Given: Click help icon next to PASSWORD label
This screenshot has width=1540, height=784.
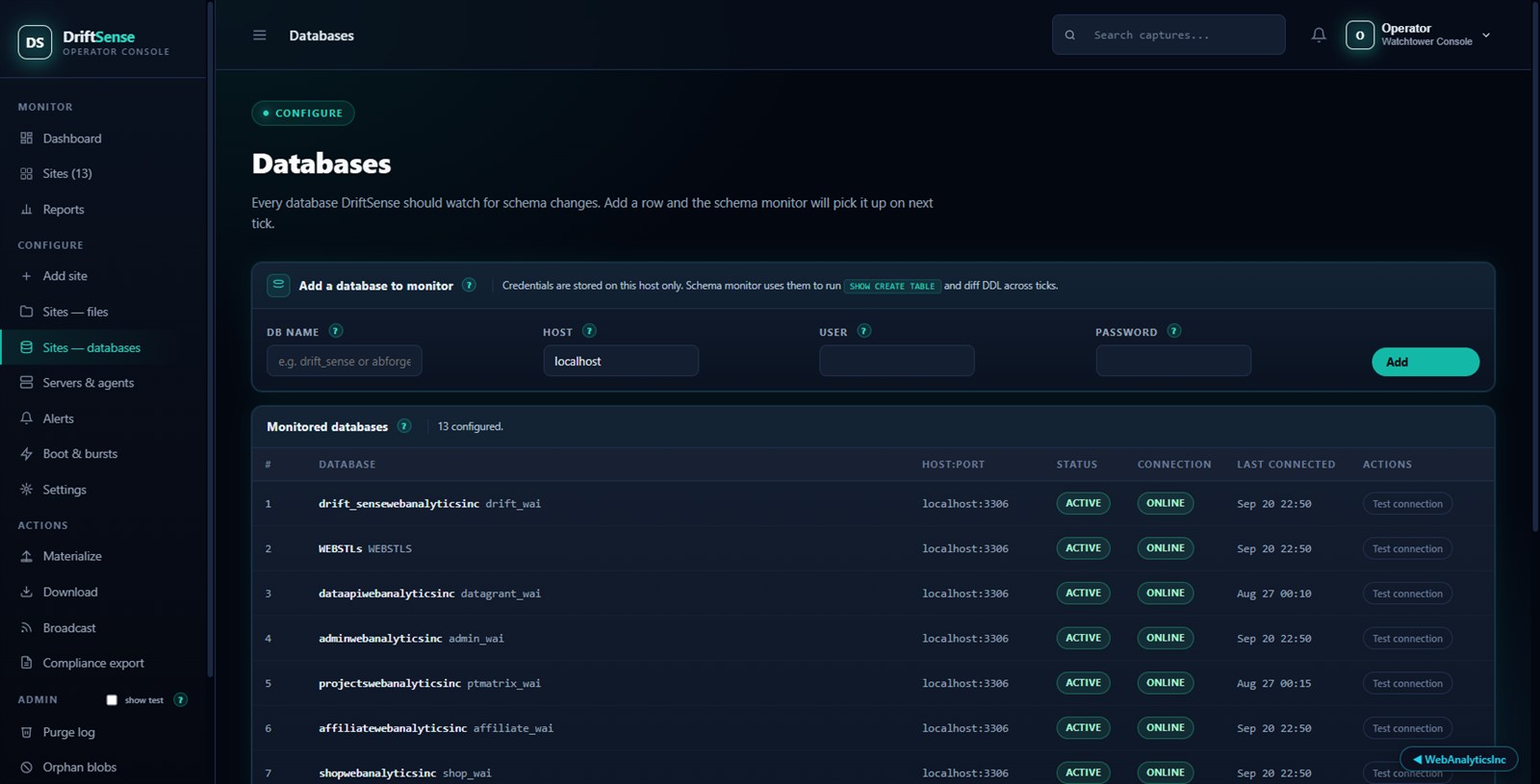Looking at the screenshot, I should (x=1173, y=331).
